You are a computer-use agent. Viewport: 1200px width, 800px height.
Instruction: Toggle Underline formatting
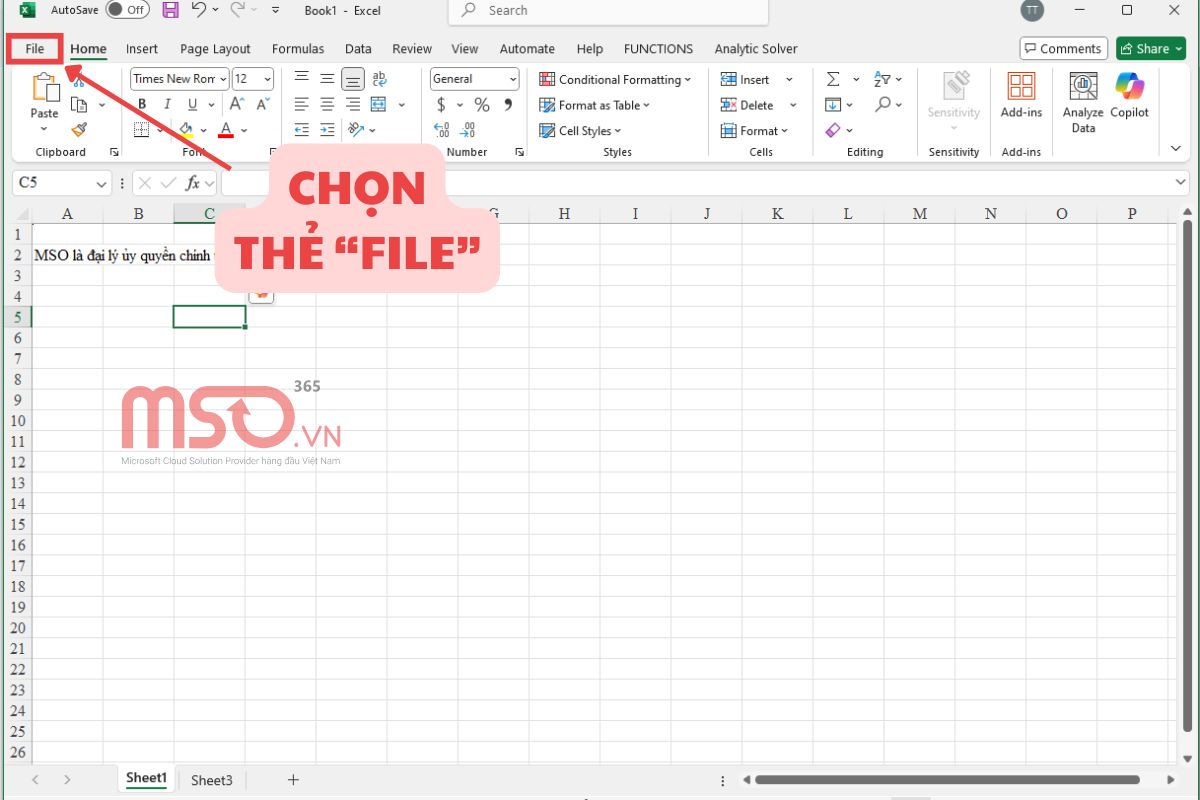[x=192, y=104]
